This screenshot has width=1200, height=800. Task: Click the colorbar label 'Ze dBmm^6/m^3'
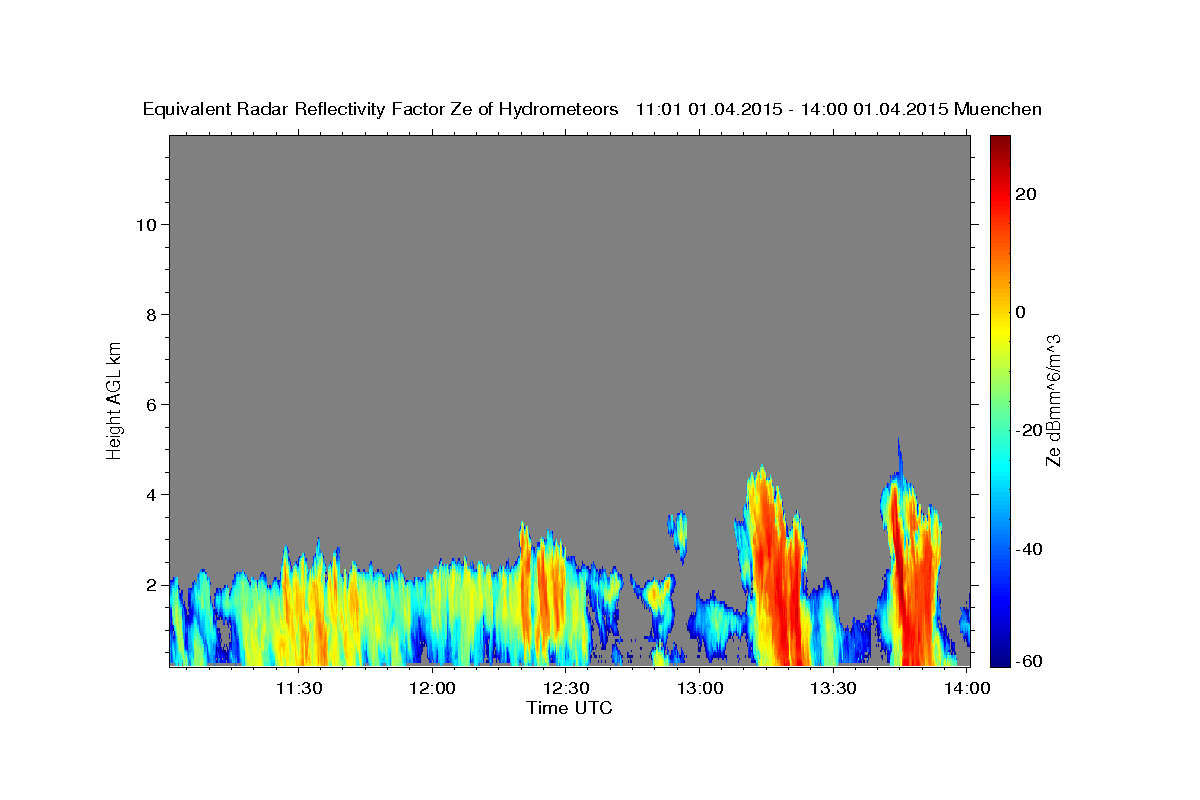1053,400
